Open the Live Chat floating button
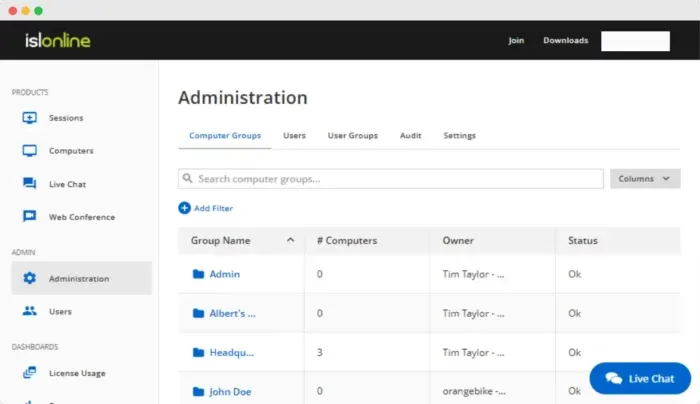The image size is (700, 404). click(640, 379)
